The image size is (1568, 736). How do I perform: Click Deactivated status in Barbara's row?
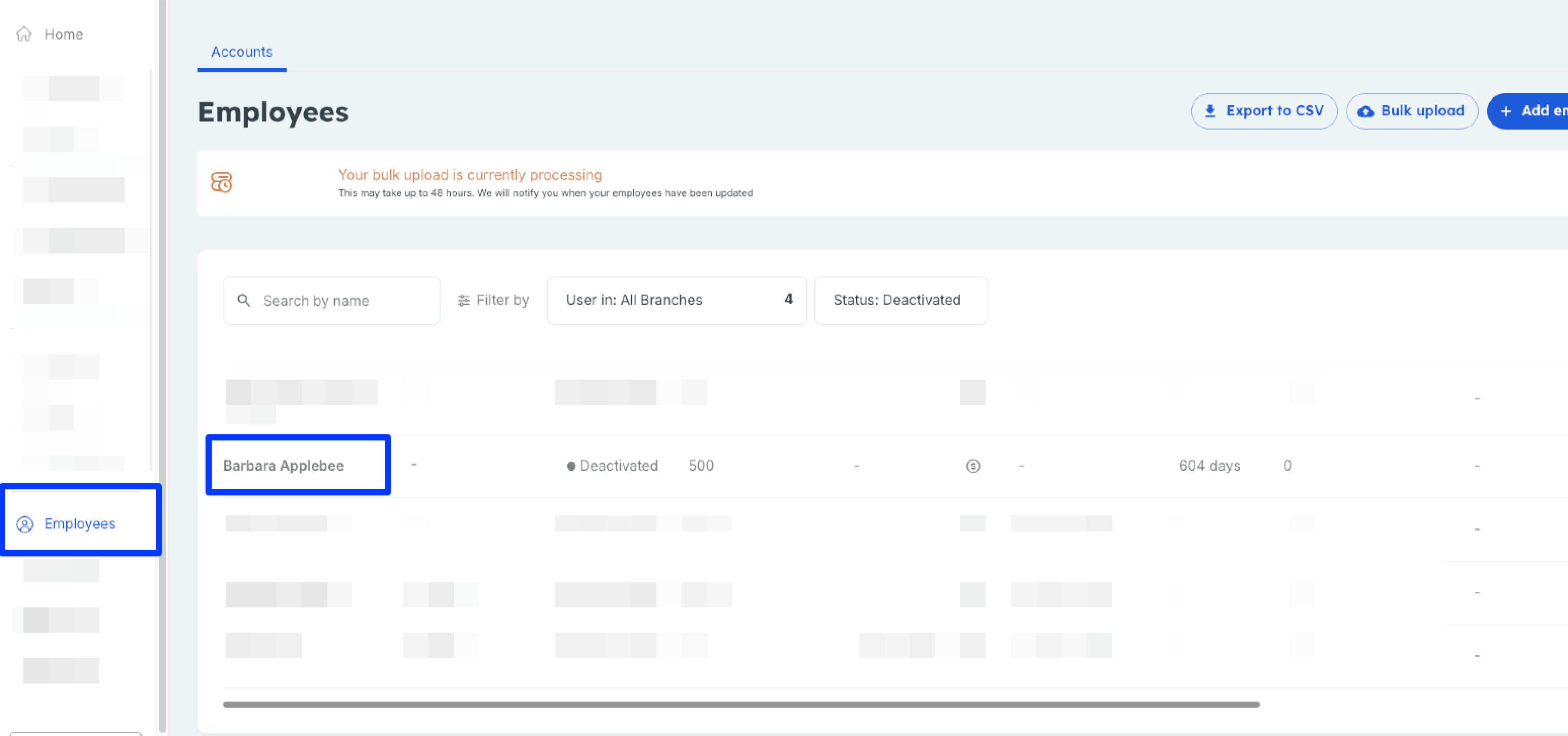(x=612, y=466)
